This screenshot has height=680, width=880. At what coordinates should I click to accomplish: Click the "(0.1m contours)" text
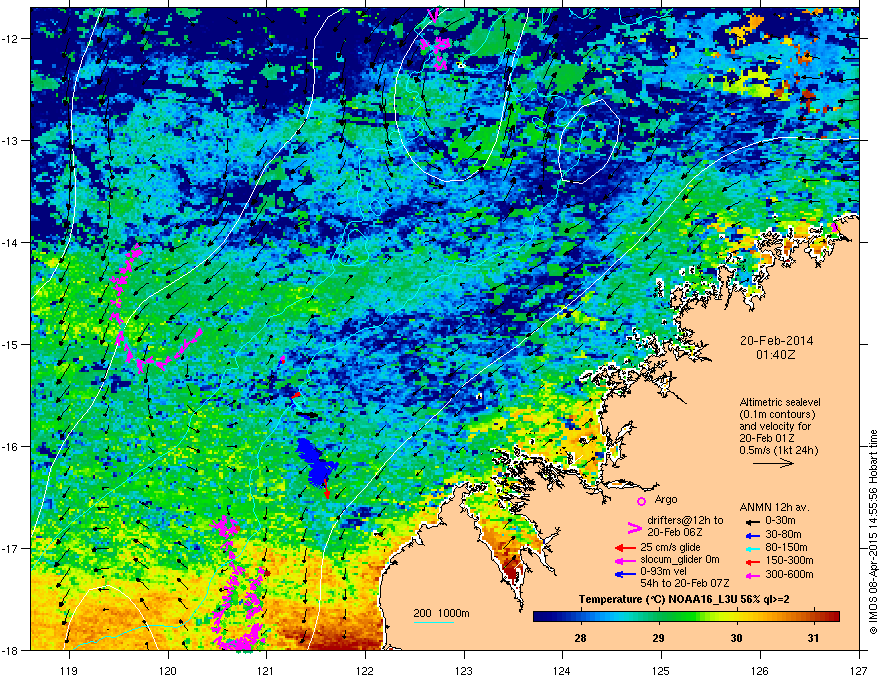(x=777, y=415)
